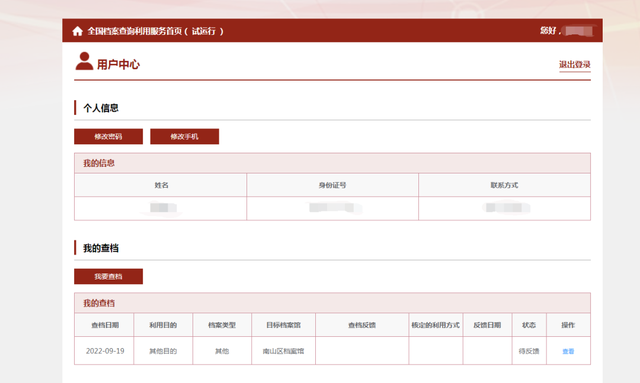Click the 核定的利用方式 column header
Screen dimensions: 640x383
click(436, 325)
